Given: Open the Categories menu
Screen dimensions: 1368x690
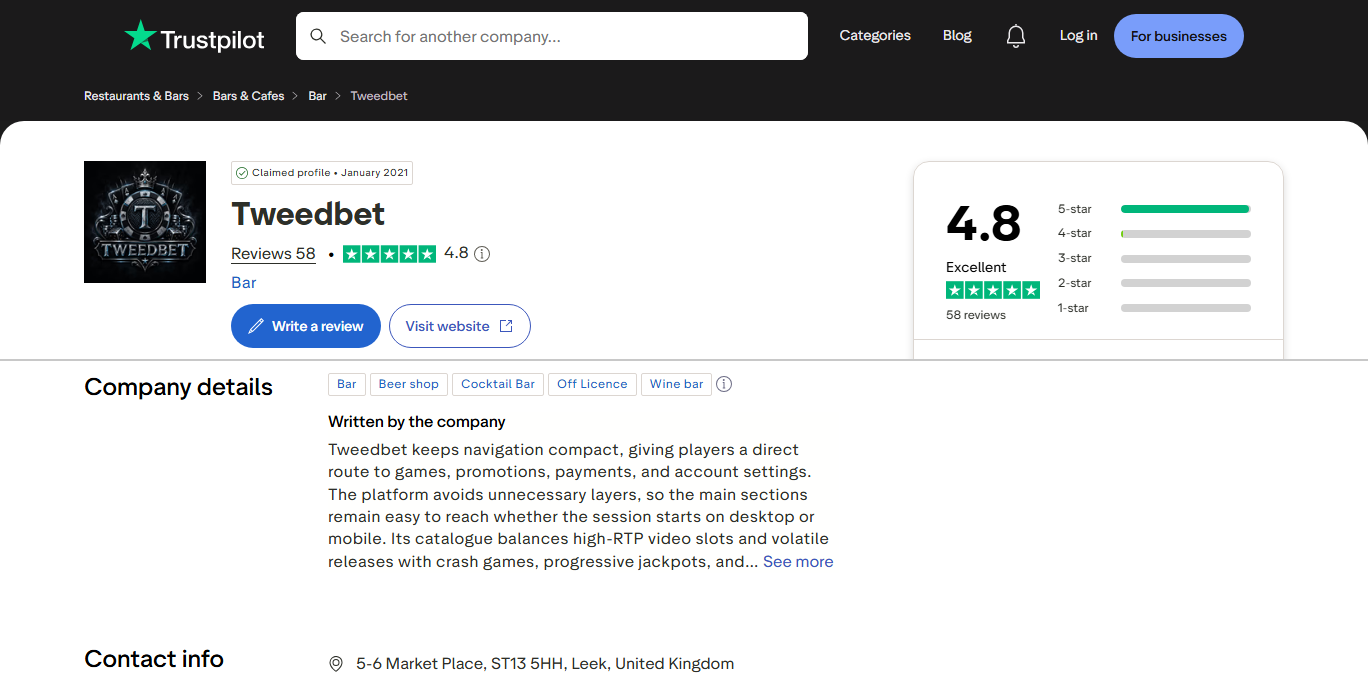Looking at the screenshot, I should (x=875, y=36).
